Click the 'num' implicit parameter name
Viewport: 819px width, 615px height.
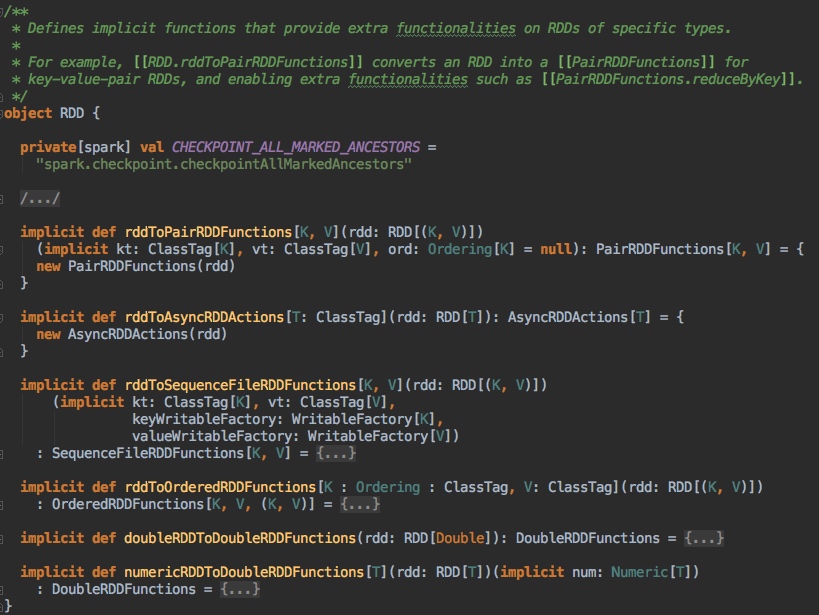[x=583, y=572]
